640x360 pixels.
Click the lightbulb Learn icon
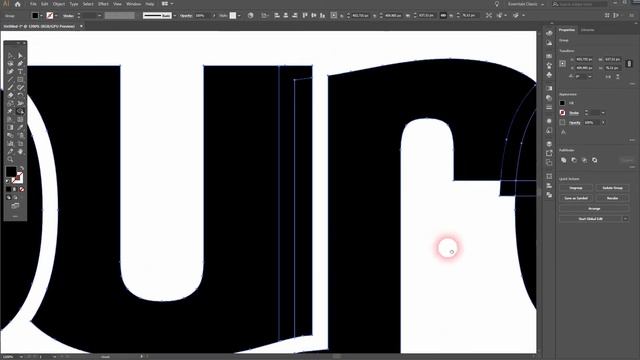(x=497, y=4)
